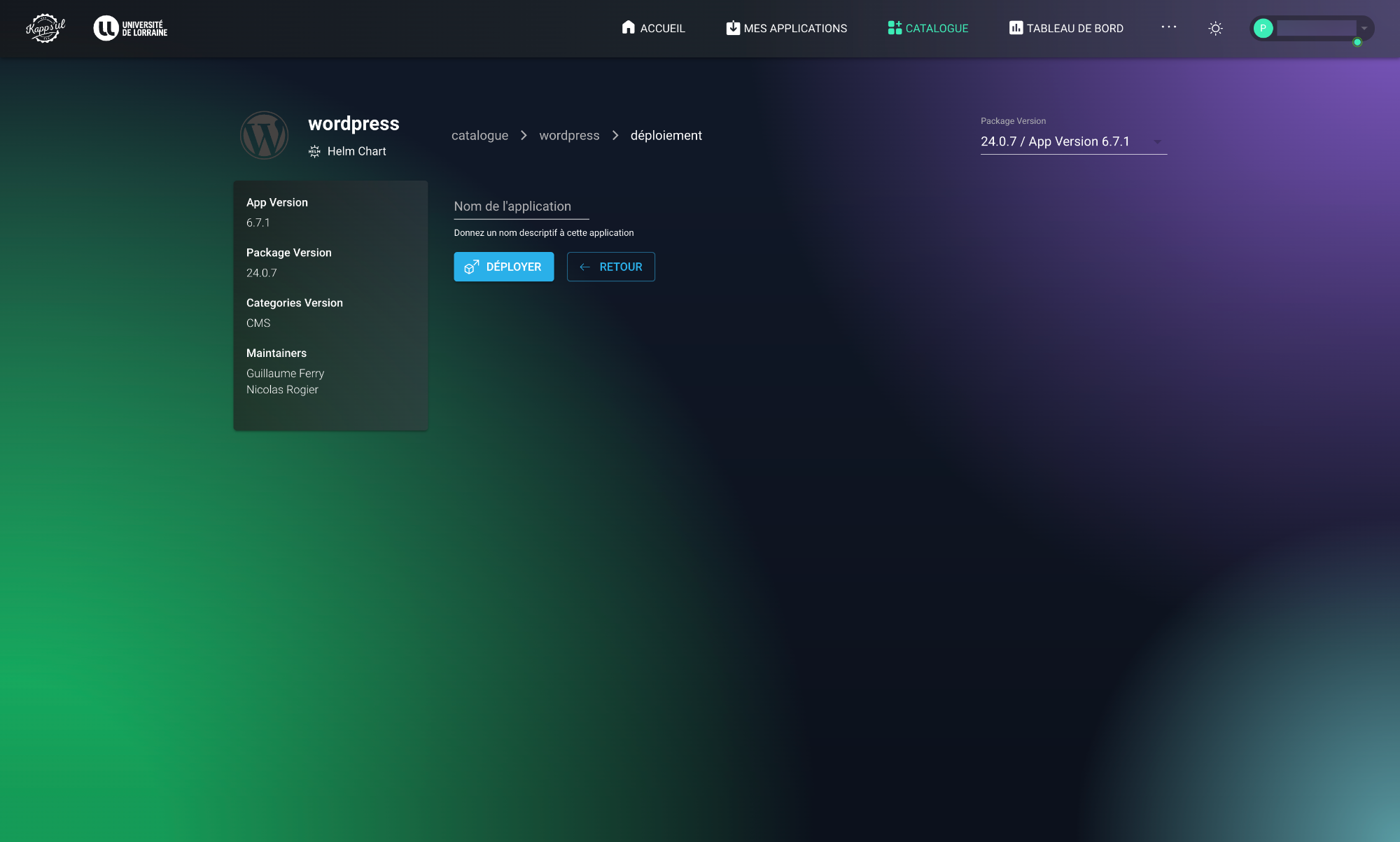Click the Tableau de bord chart icon
1400x842 pixels.
[1016, 28]
